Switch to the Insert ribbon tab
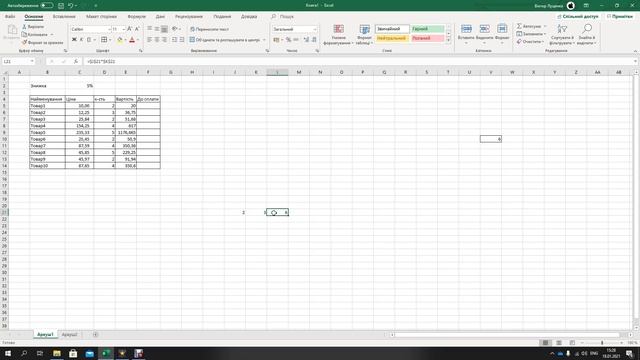 [64, 17]
